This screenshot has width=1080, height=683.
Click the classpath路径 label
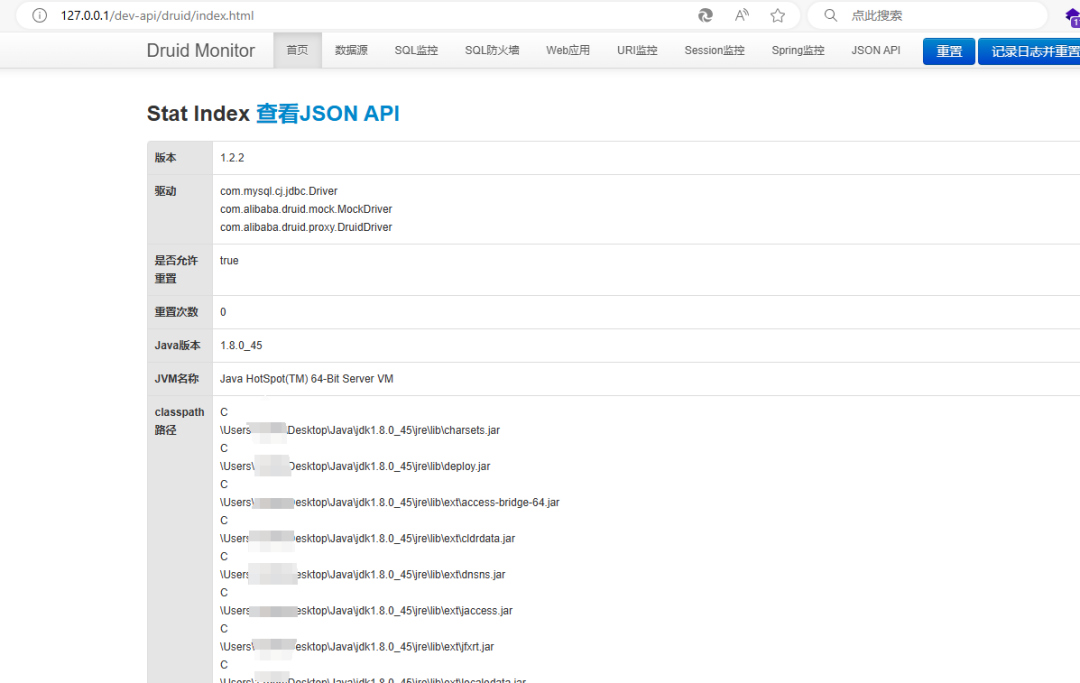179,421
